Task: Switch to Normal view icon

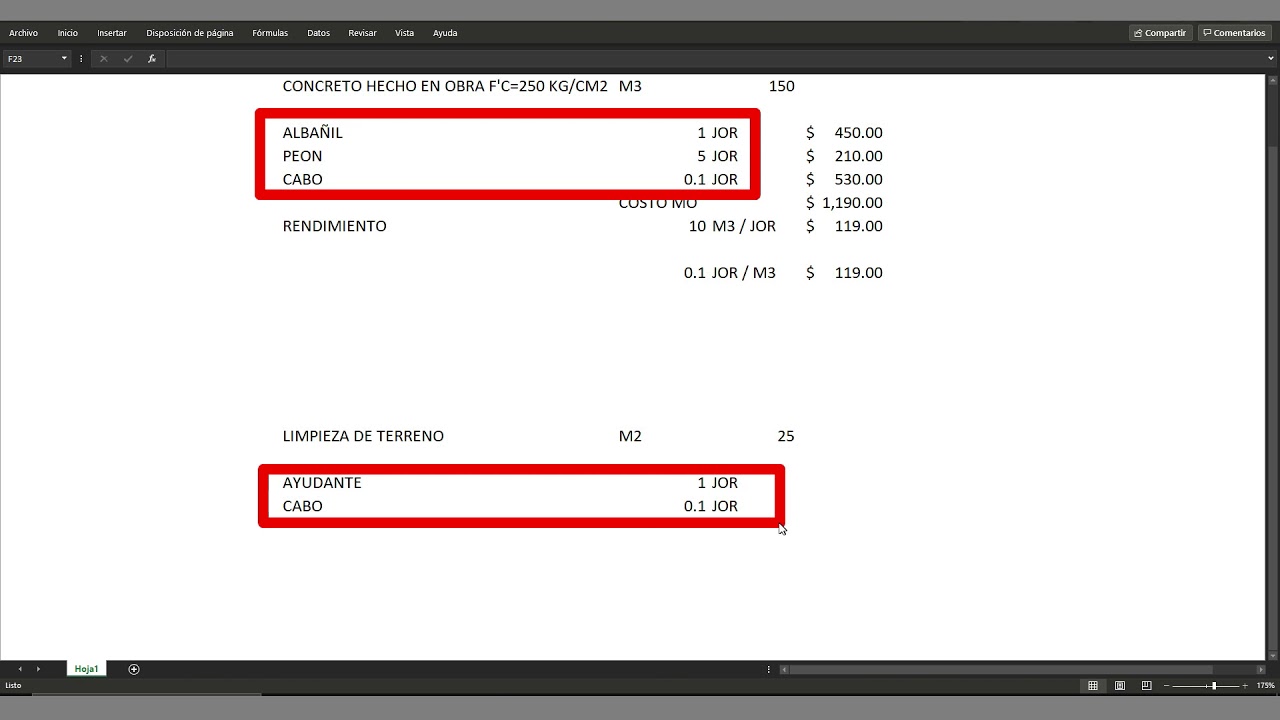Action: 1093,686
